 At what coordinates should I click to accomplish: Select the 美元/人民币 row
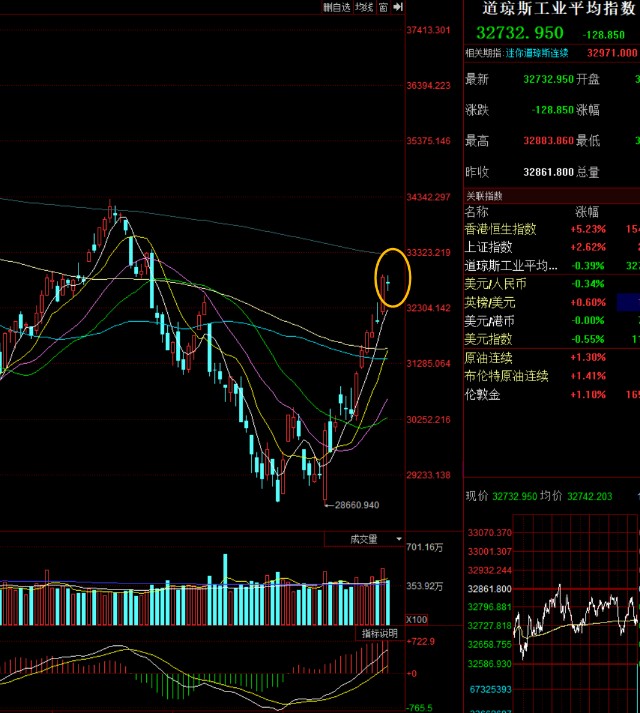pos(552,284)
